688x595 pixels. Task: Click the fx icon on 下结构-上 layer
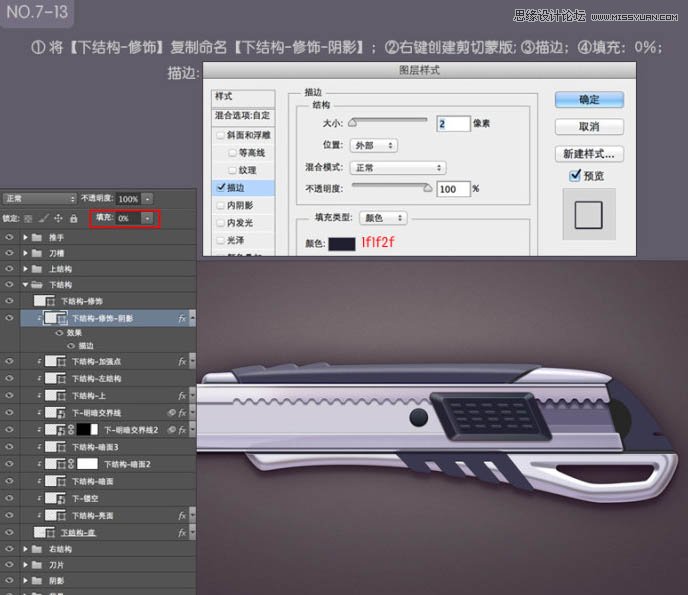click(x=182, y=396)
